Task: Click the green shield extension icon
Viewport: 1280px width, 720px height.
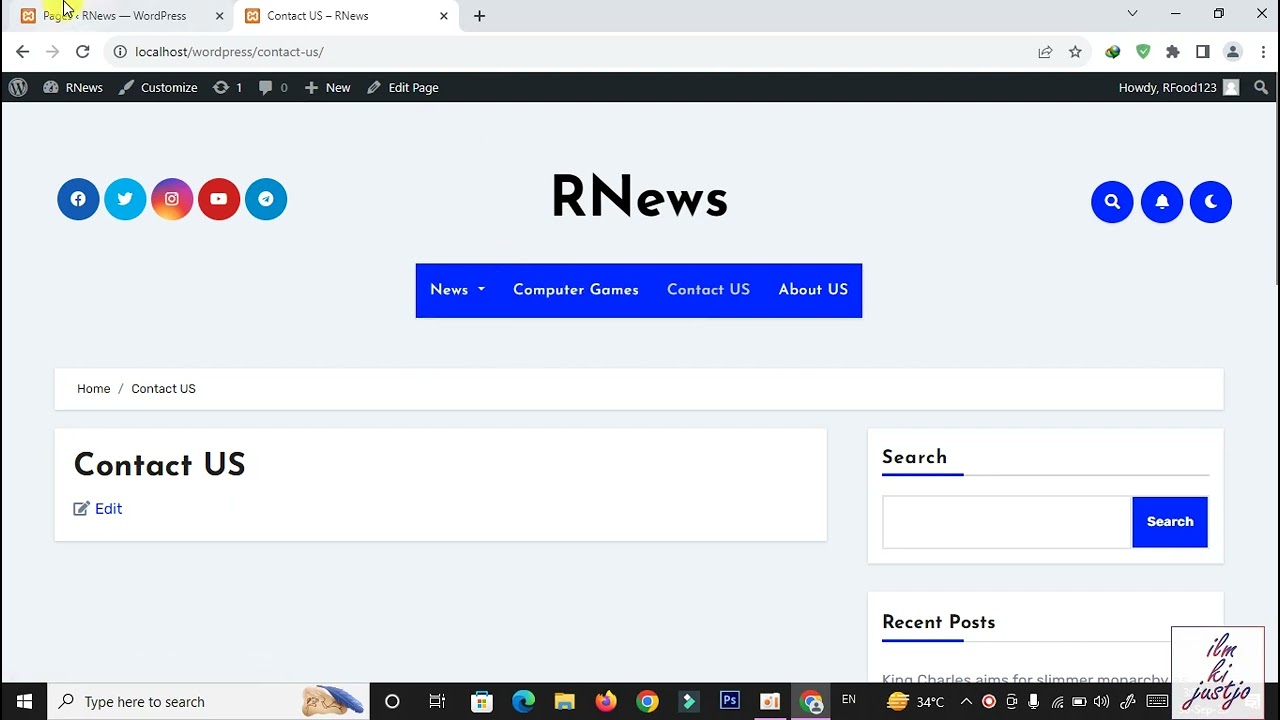Action: point(1143,52)
